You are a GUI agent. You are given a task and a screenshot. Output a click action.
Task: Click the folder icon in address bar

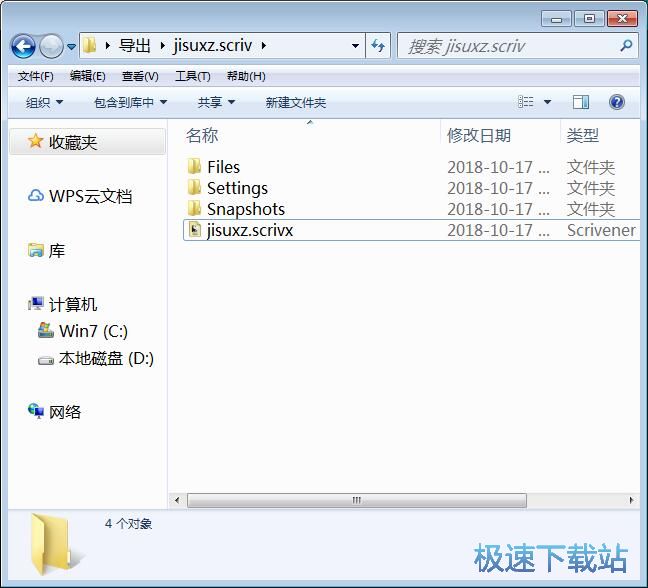tap(89, 45)
